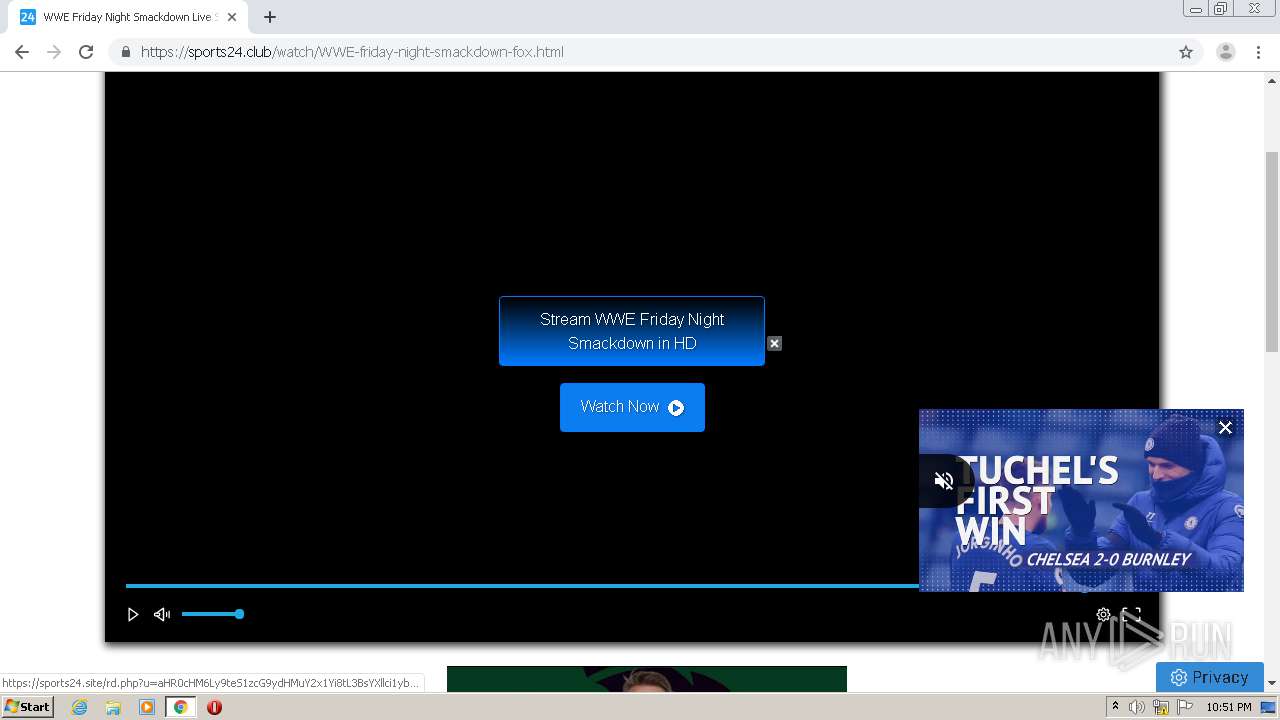Enter fullscreen mode on the player
The image size is (1280, 720).
pyautogui.click(x=1131, y=614)
